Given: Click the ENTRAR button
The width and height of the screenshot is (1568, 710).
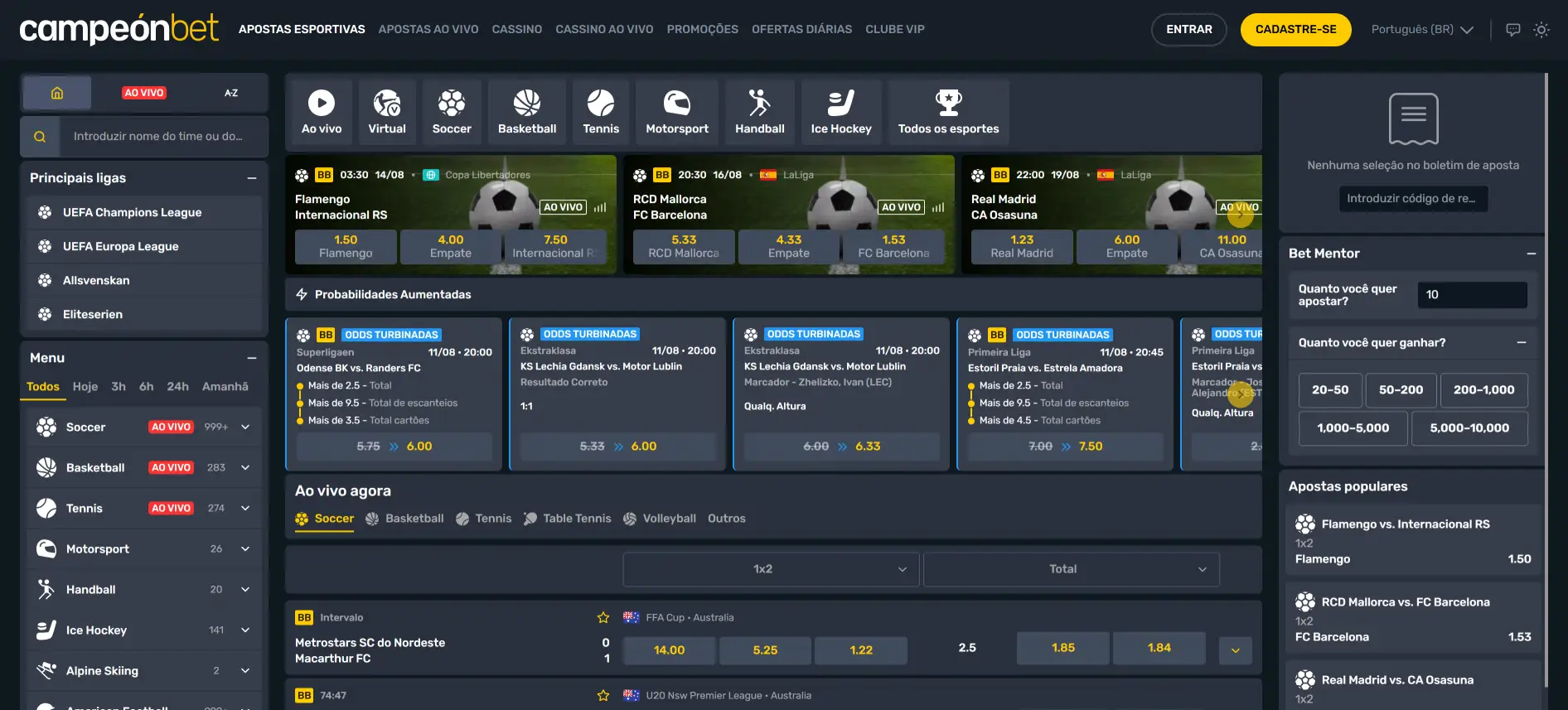Looking at the screenshot, I should [1189, 30].
